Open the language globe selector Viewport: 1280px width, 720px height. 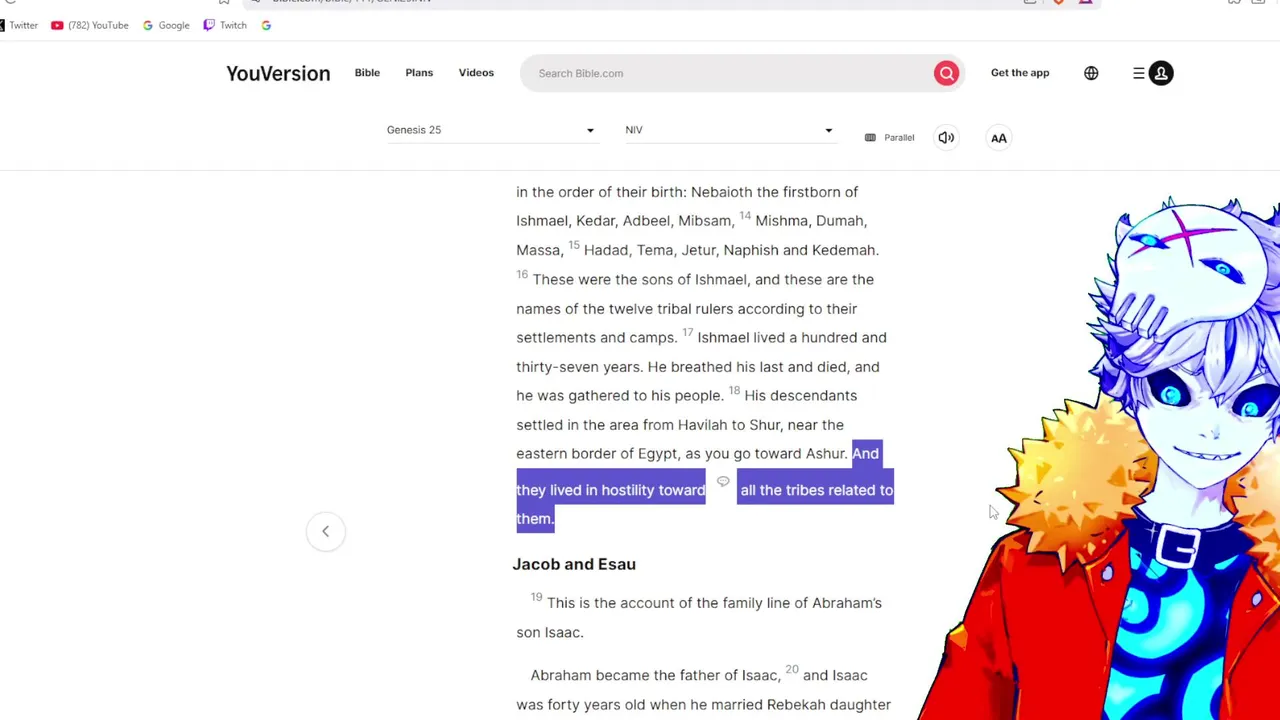[1091, 73]
